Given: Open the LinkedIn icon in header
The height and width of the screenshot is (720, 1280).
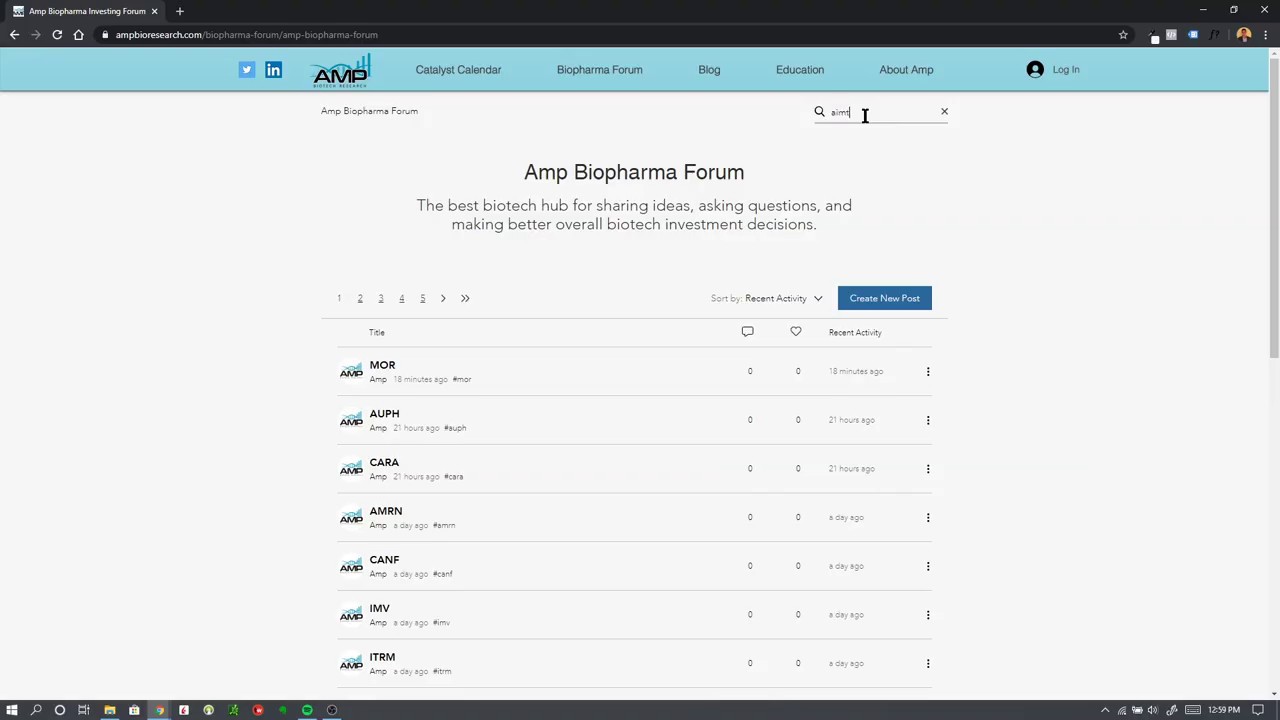Looking at the screenshot, I should point(273,70).
